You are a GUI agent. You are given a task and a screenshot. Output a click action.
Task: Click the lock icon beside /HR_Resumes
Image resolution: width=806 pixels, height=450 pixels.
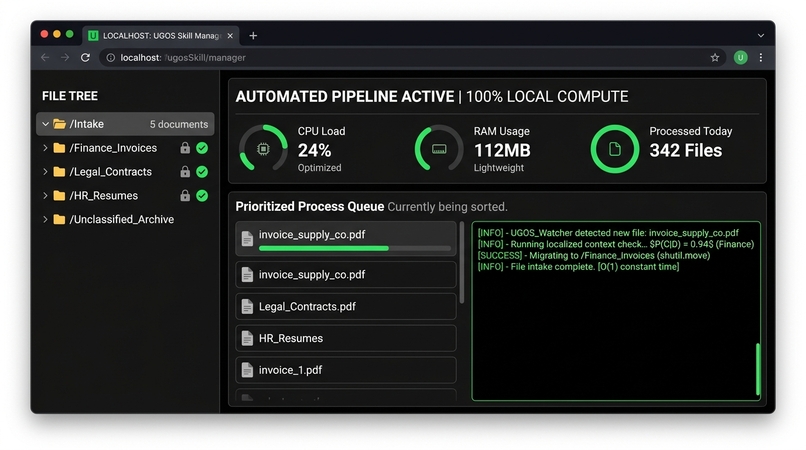[185, 195]
